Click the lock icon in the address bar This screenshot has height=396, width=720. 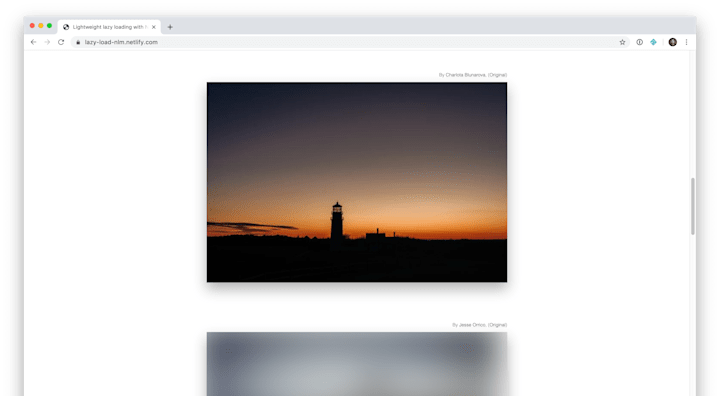click(78, 42)
